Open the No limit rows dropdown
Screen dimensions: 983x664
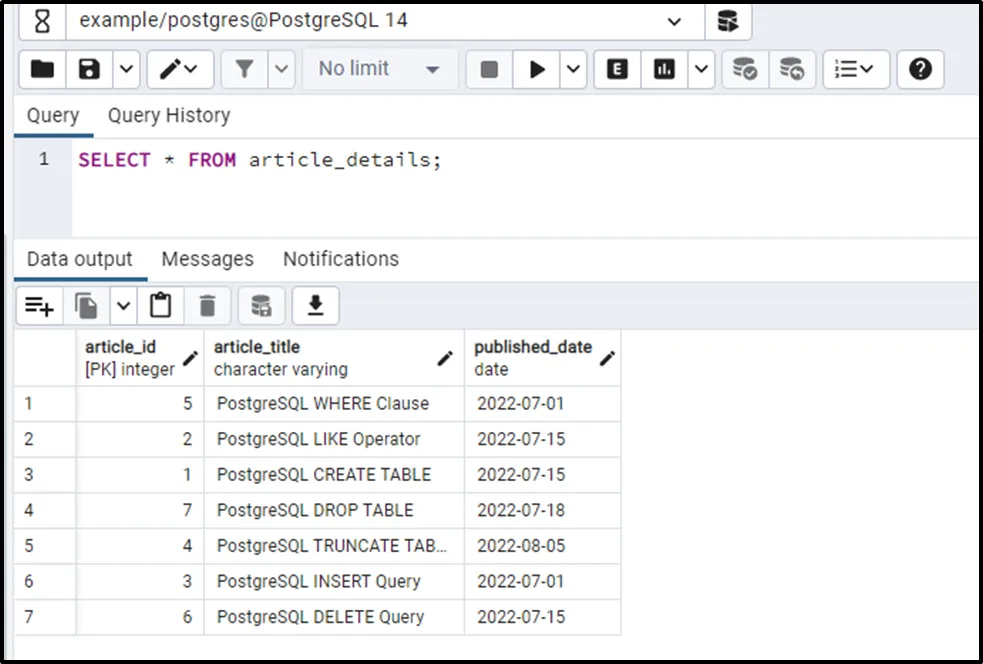tap(379, 69)
